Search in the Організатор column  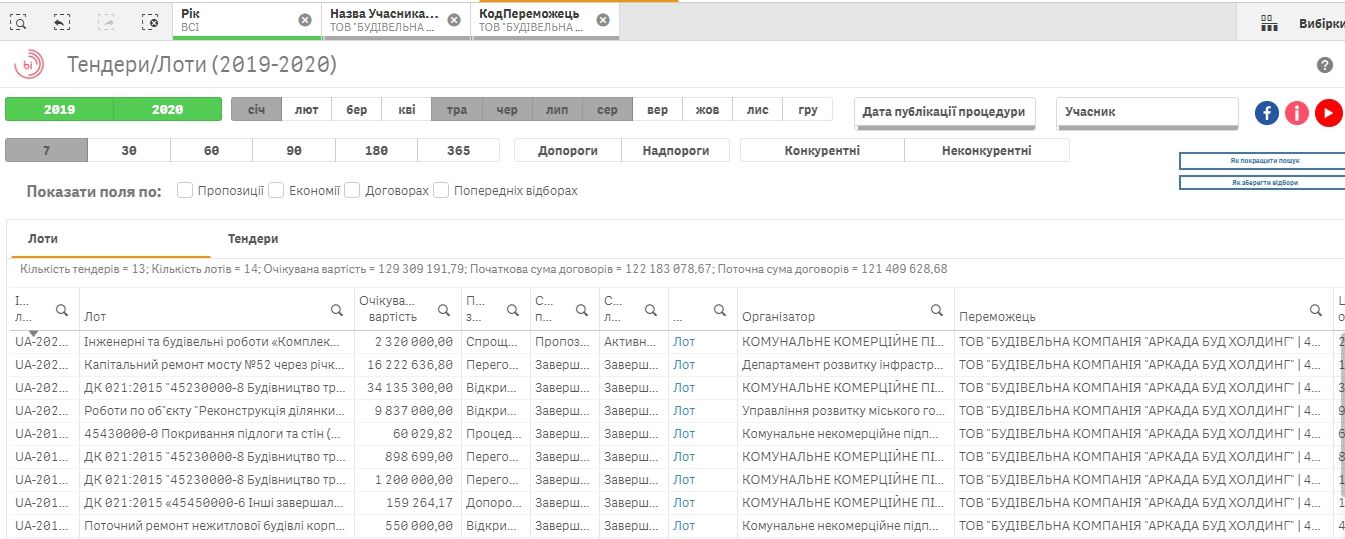coord(937,310)
